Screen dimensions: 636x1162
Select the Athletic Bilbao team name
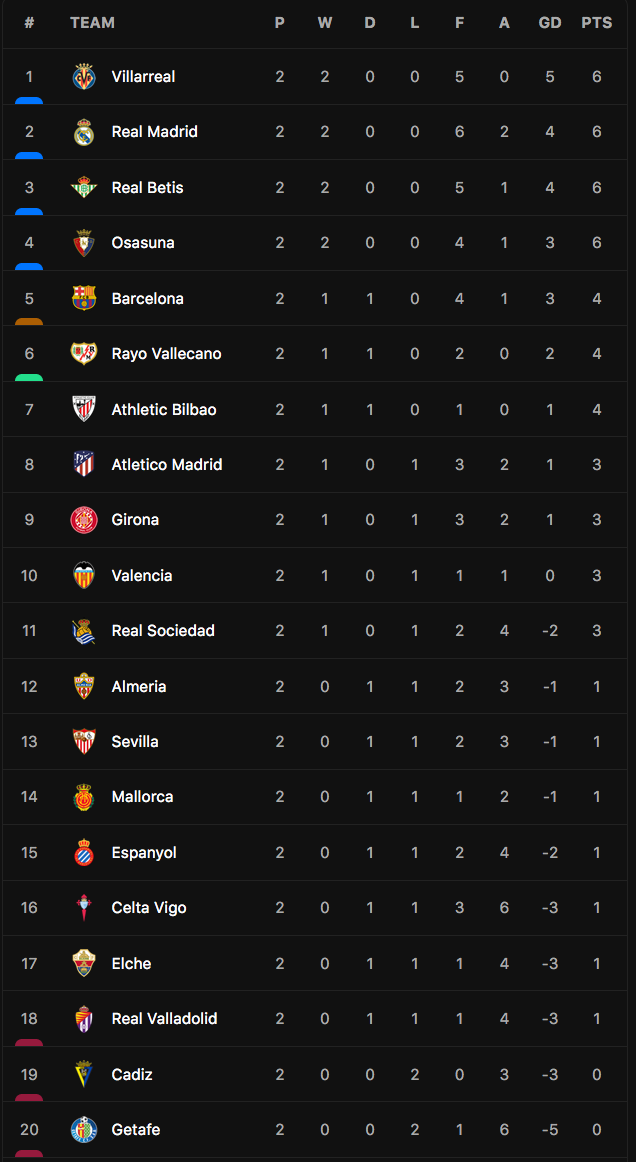pyautogui.click(x=164, y=409)
